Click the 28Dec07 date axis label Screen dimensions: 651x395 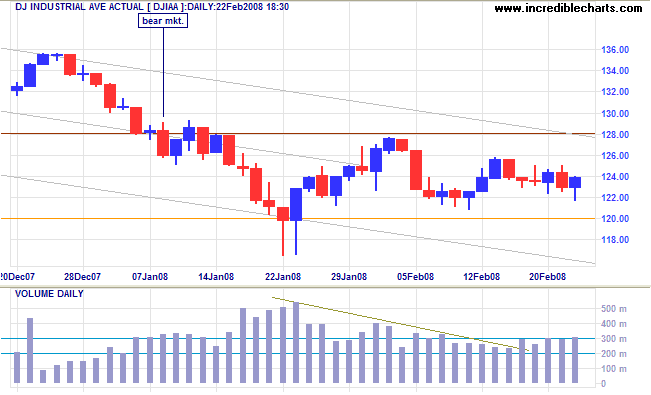coord(83,277)
